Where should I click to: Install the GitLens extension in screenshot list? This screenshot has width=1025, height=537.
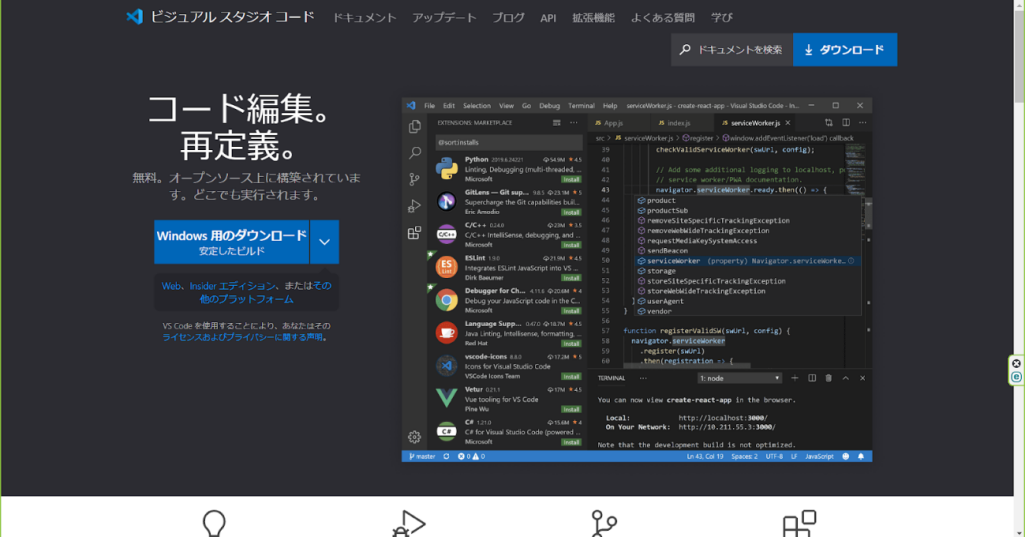(x=571, y=212)
